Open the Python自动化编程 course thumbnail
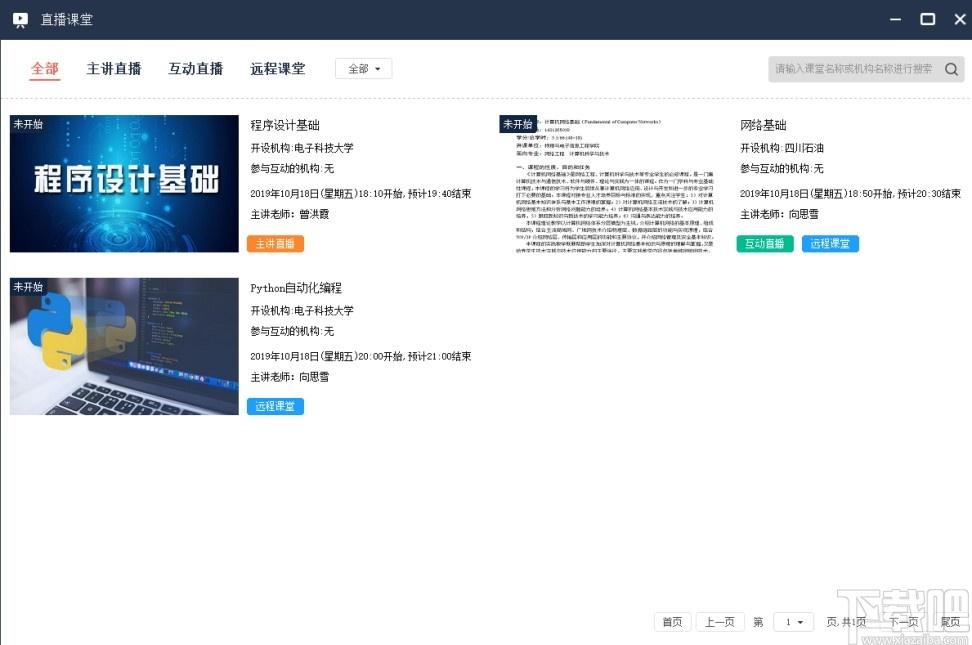 (124, 346)
